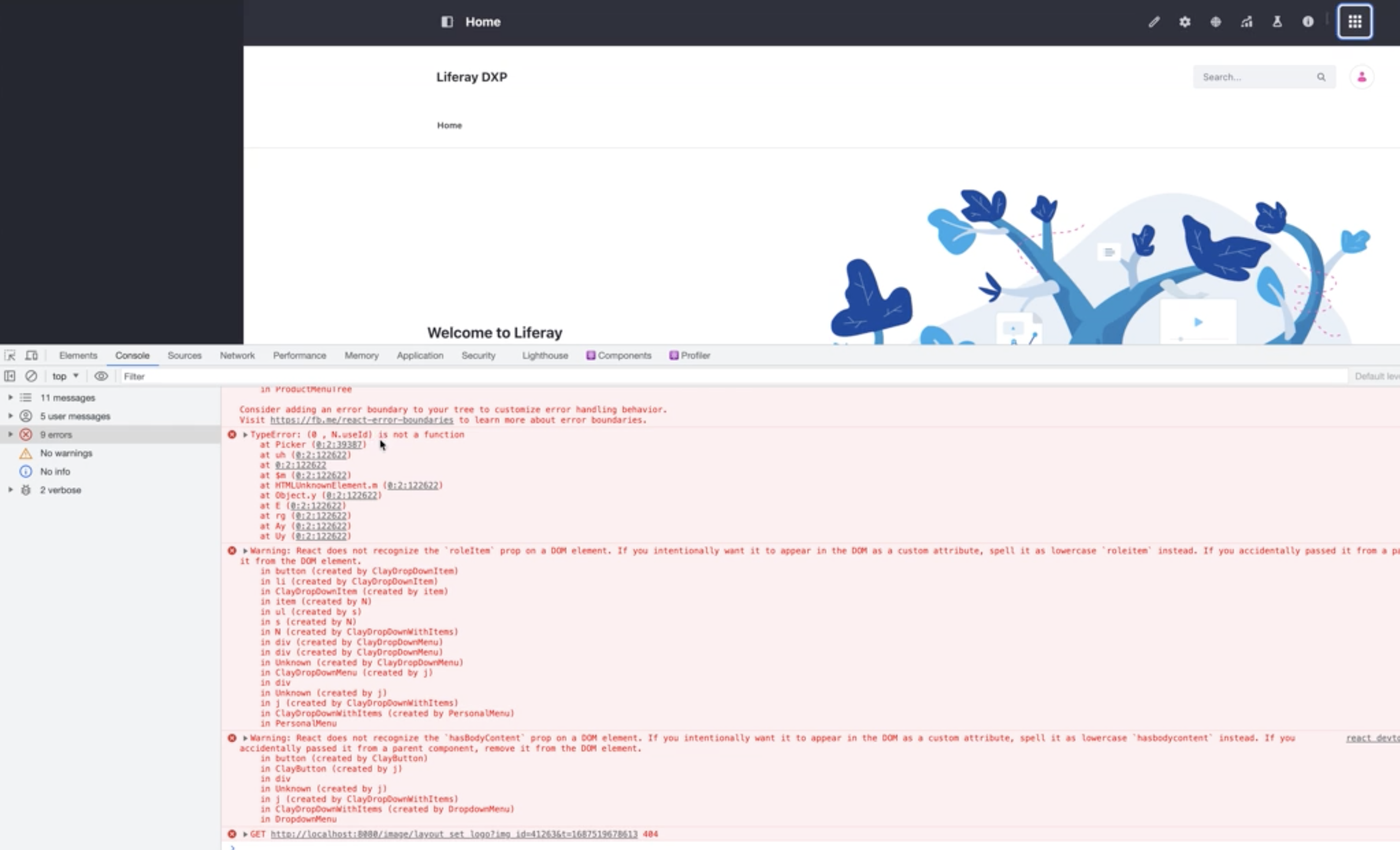The height and width of the screenshot is (850, 1400).
Task: Expand the TypeError useId stack trace
Action: 245,435
